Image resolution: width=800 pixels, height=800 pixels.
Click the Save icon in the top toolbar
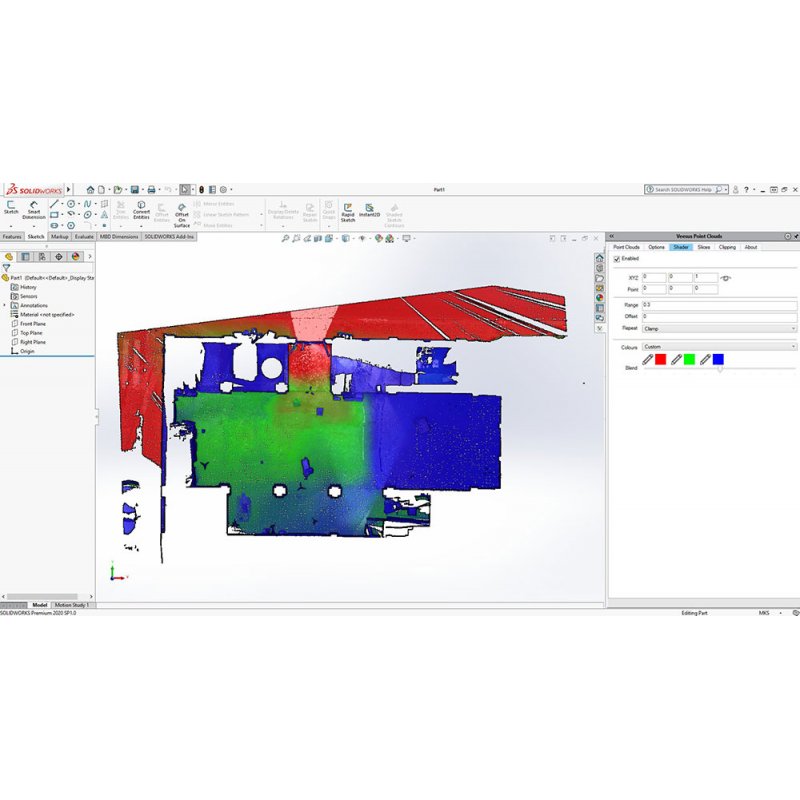tap(134, 189)
